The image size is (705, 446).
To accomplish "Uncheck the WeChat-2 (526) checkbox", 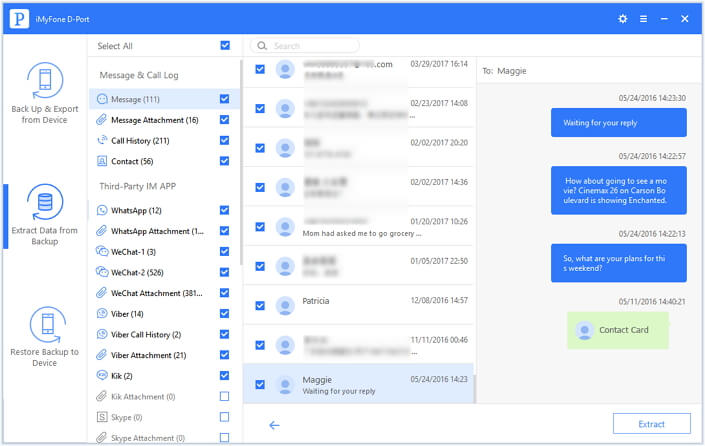I will [x=224, y=272].
